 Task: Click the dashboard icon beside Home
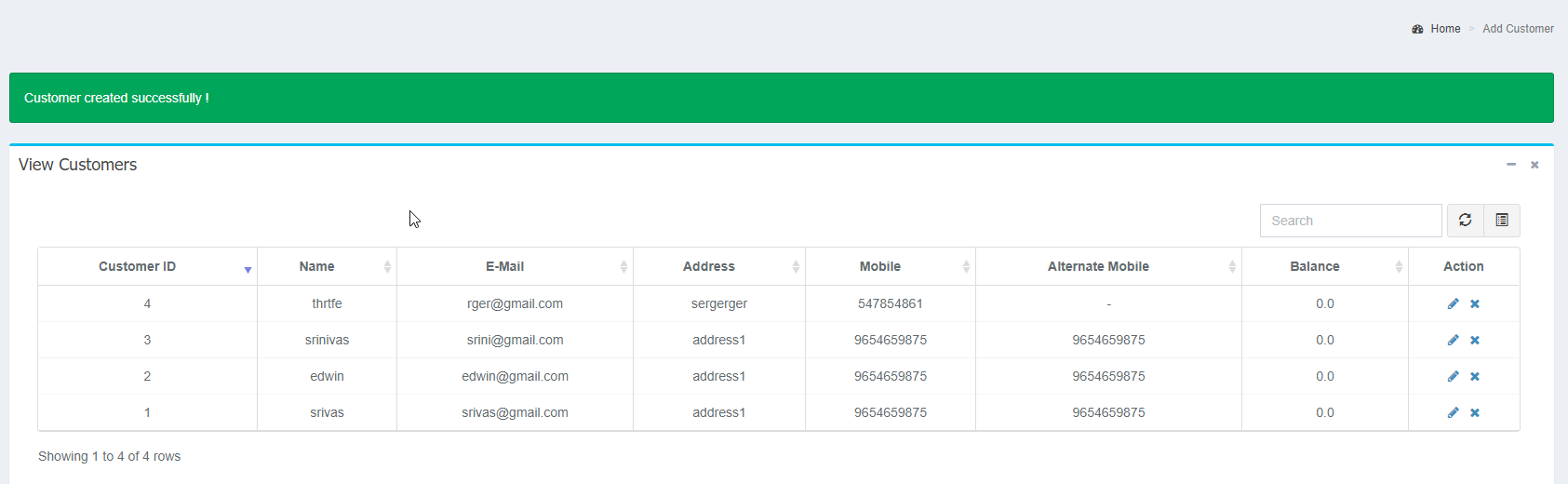click(x=1417, y=29)
